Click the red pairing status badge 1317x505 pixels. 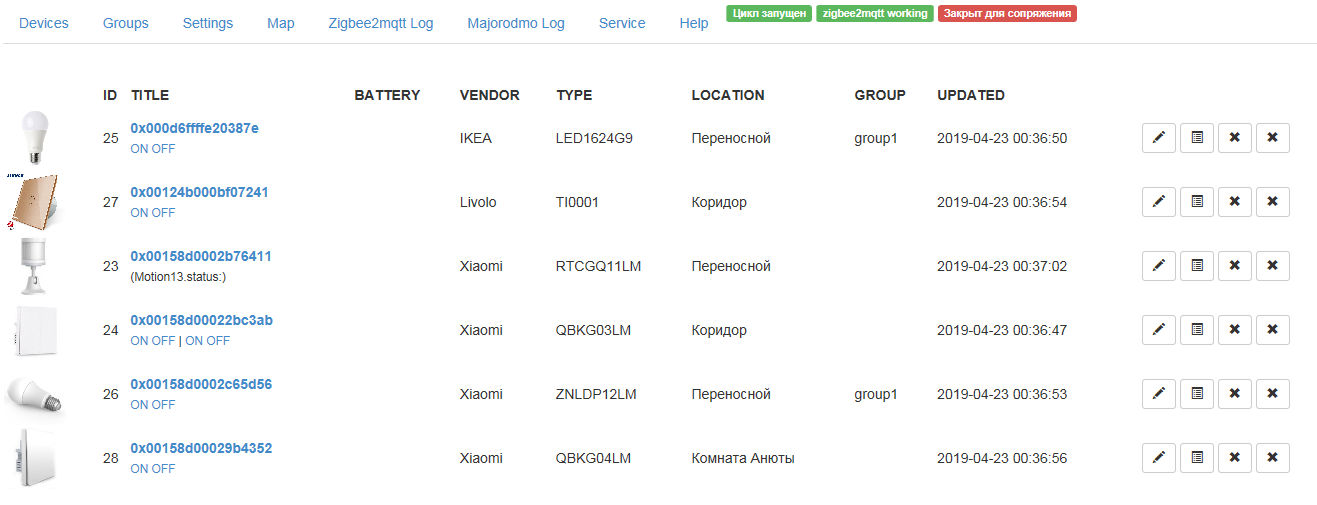coord(1007,14)
